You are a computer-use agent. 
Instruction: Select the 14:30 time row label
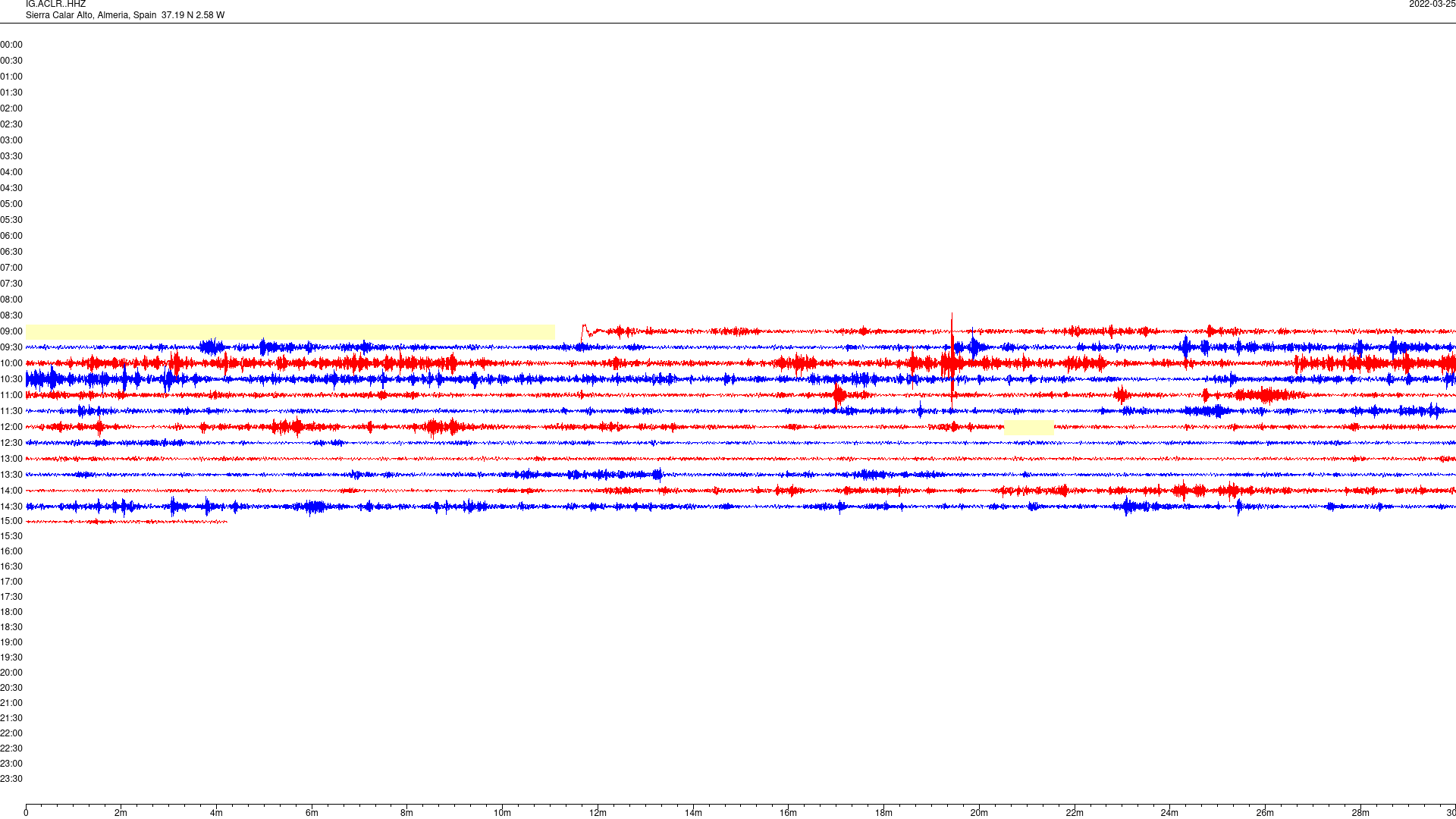(11, 507)
